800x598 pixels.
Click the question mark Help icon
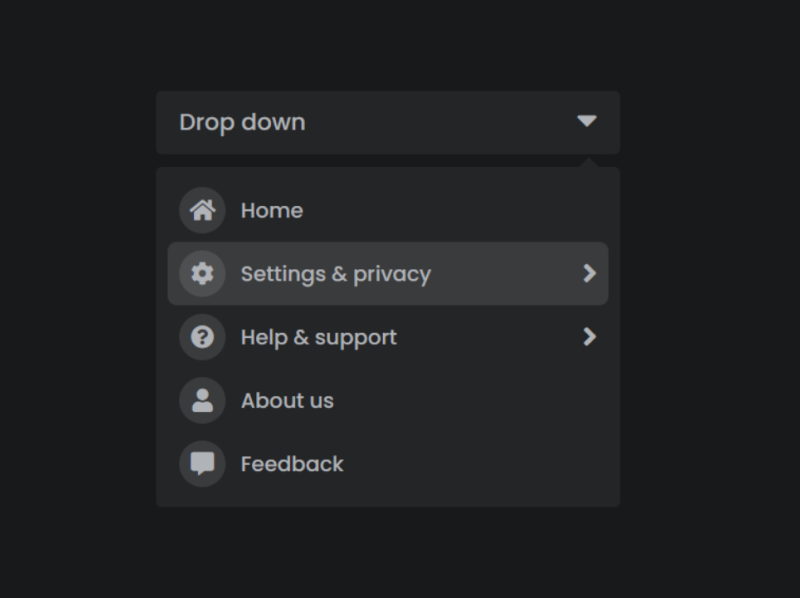point(203,337)
